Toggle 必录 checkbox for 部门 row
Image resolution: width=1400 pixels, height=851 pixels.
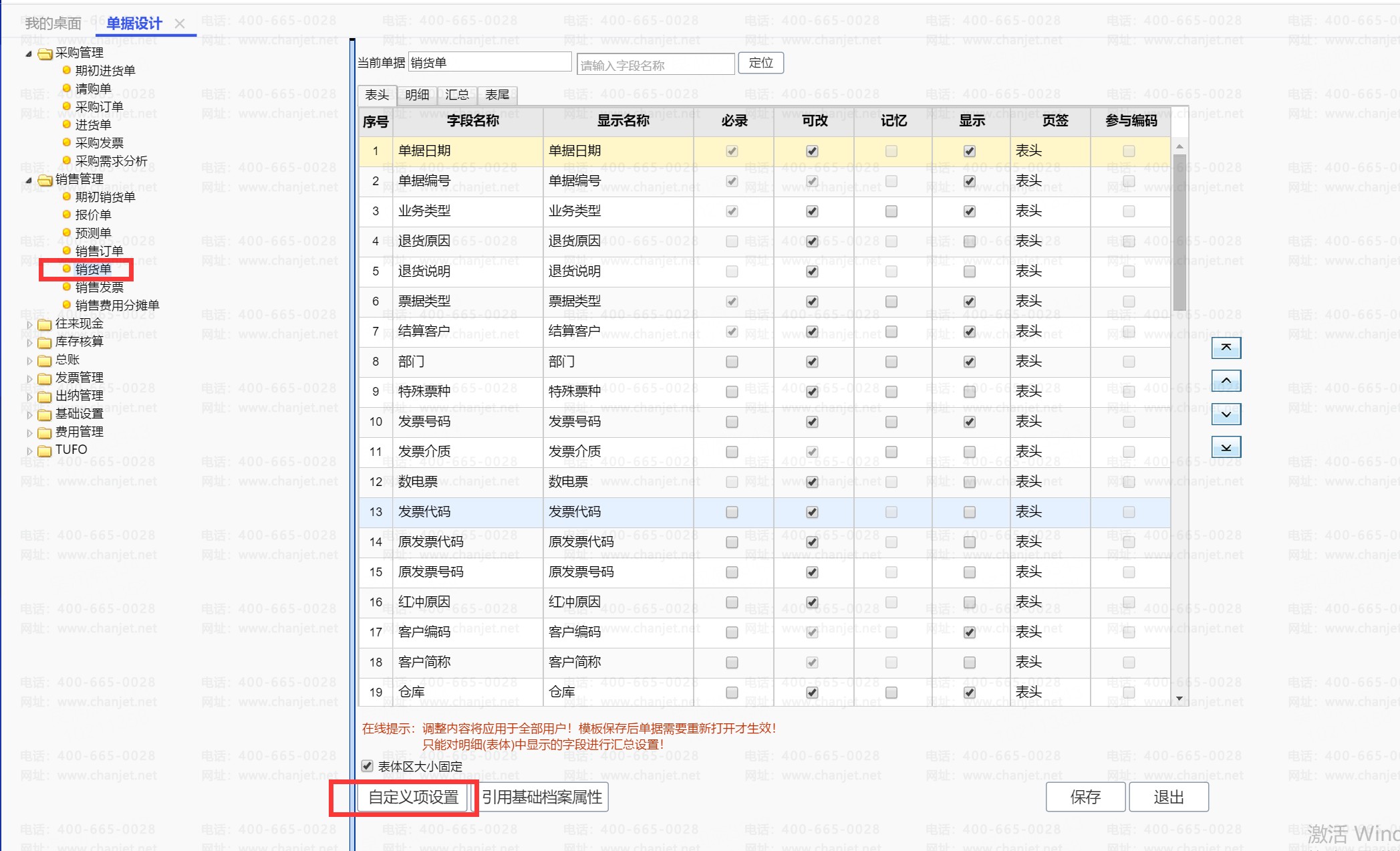(x=732, y=362)
